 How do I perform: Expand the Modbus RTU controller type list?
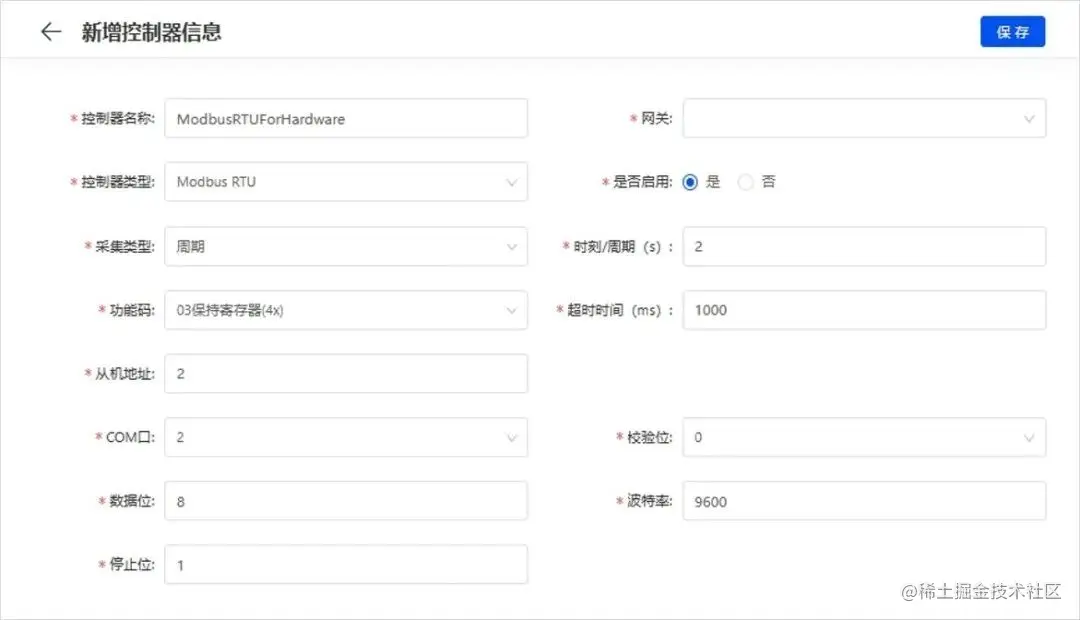tap(345, 182)
